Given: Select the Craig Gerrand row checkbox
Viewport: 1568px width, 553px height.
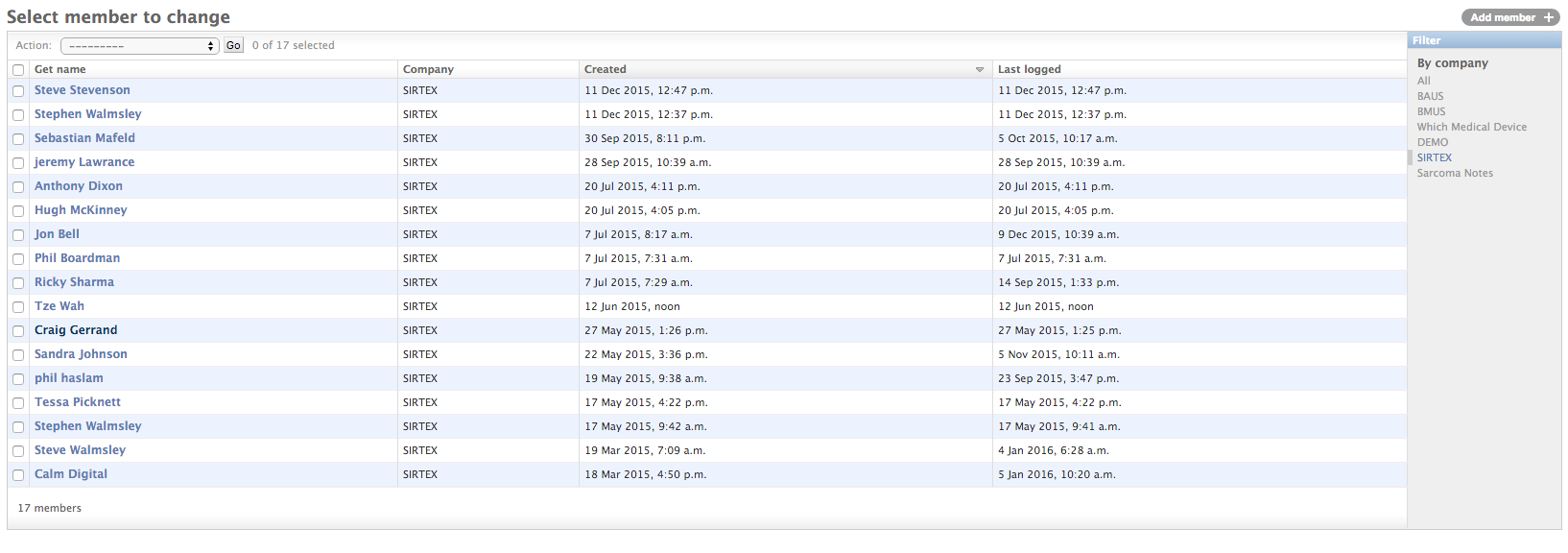Looking at the screenshot, I should tap(18, 331).
